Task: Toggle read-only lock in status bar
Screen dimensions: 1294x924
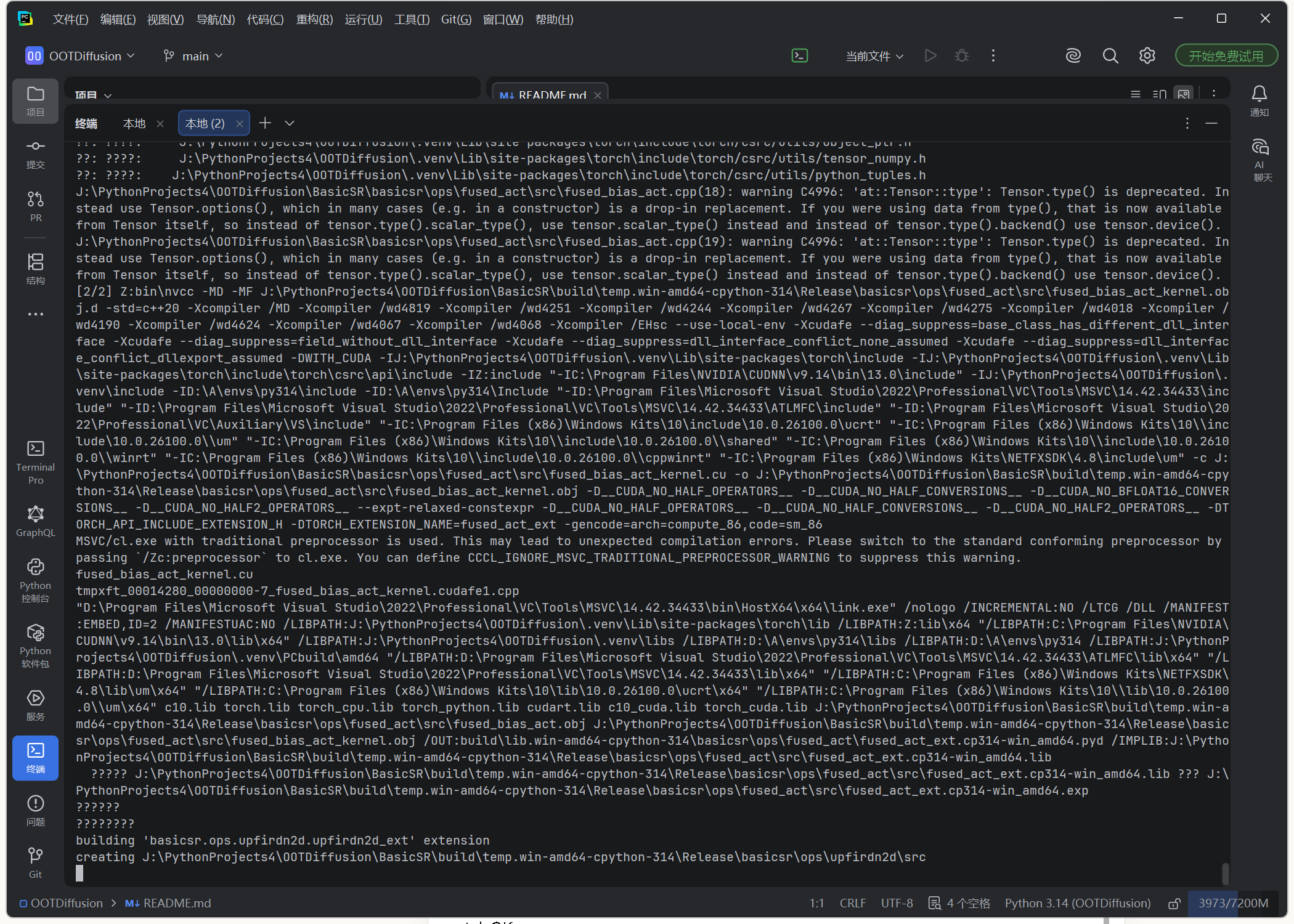Action: click(1174, 903)
